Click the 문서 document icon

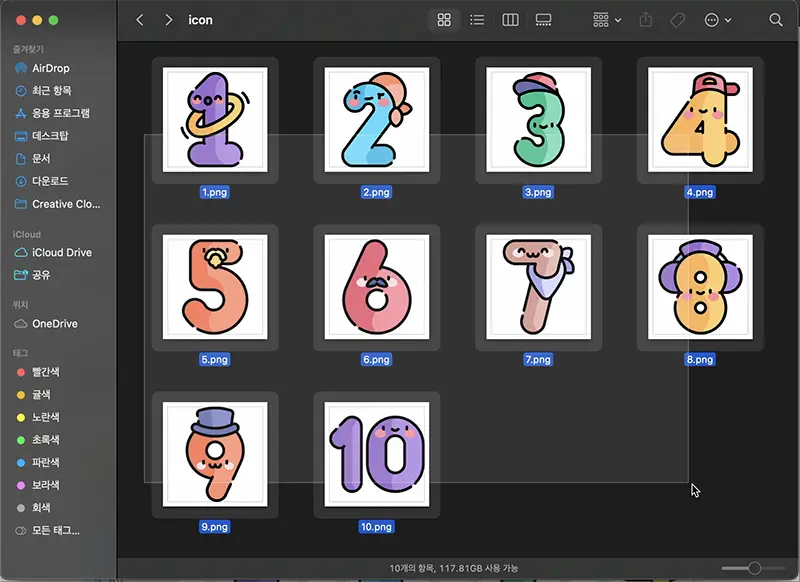(21, 159)
